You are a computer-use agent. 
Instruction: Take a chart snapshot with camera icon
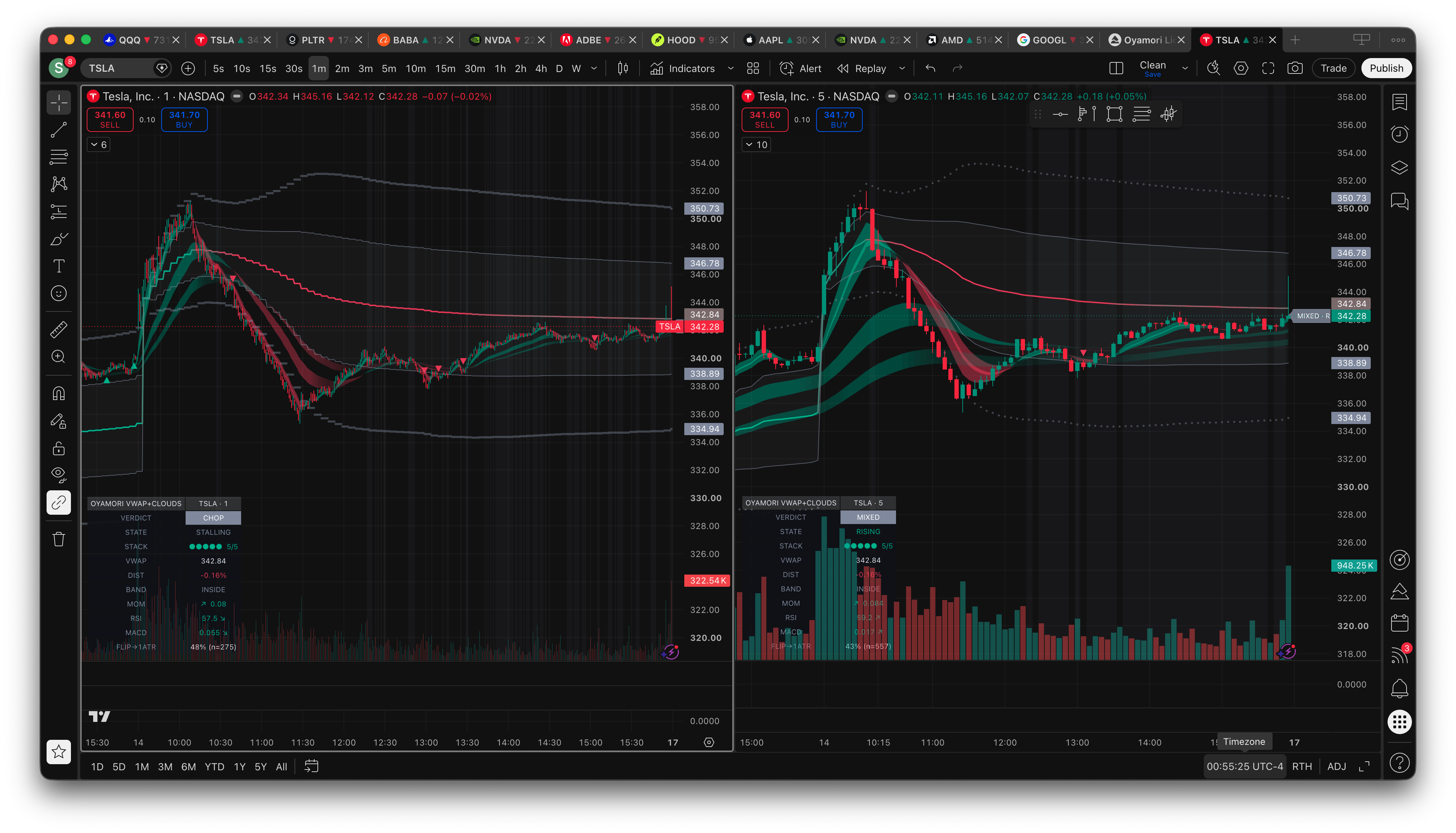tap(1295, 68)
